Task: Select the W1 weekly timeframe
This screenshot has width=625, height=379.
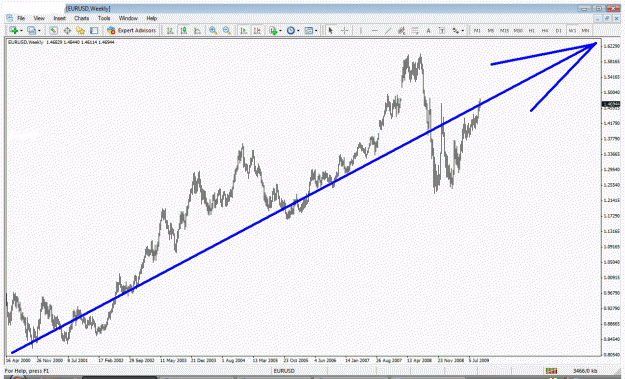Action: click(x=572, y=30)
